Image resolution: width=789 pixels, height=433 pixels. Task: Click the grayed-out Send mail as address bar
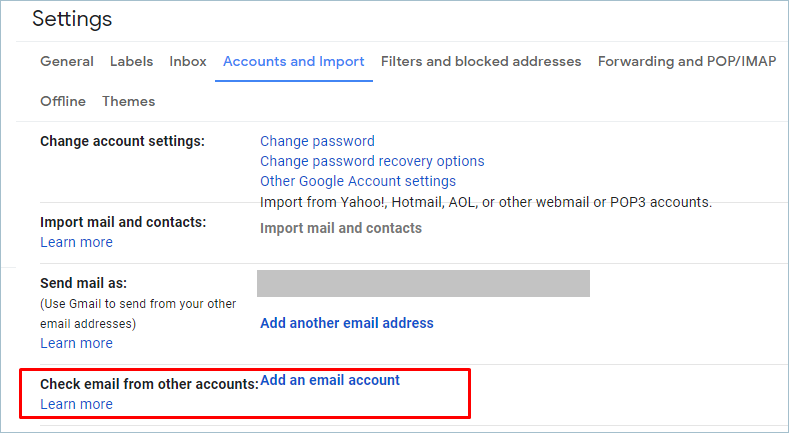pos(423,283)
